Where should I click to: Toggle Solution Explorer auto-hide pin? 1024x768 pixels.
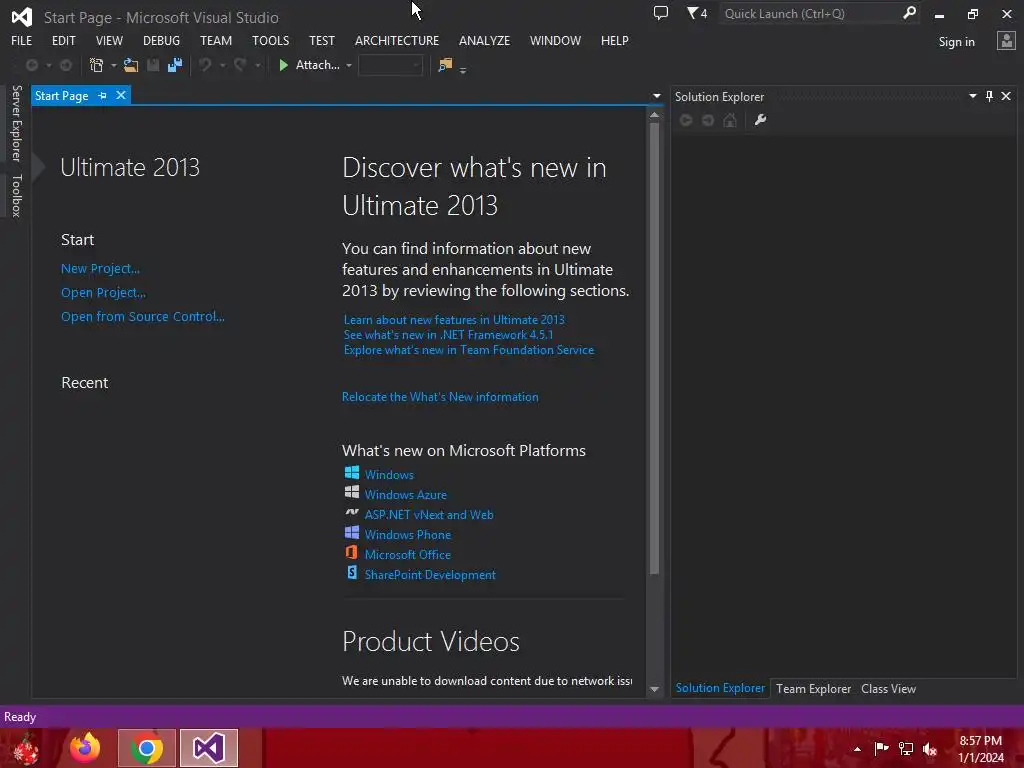(x=989, y=96)
